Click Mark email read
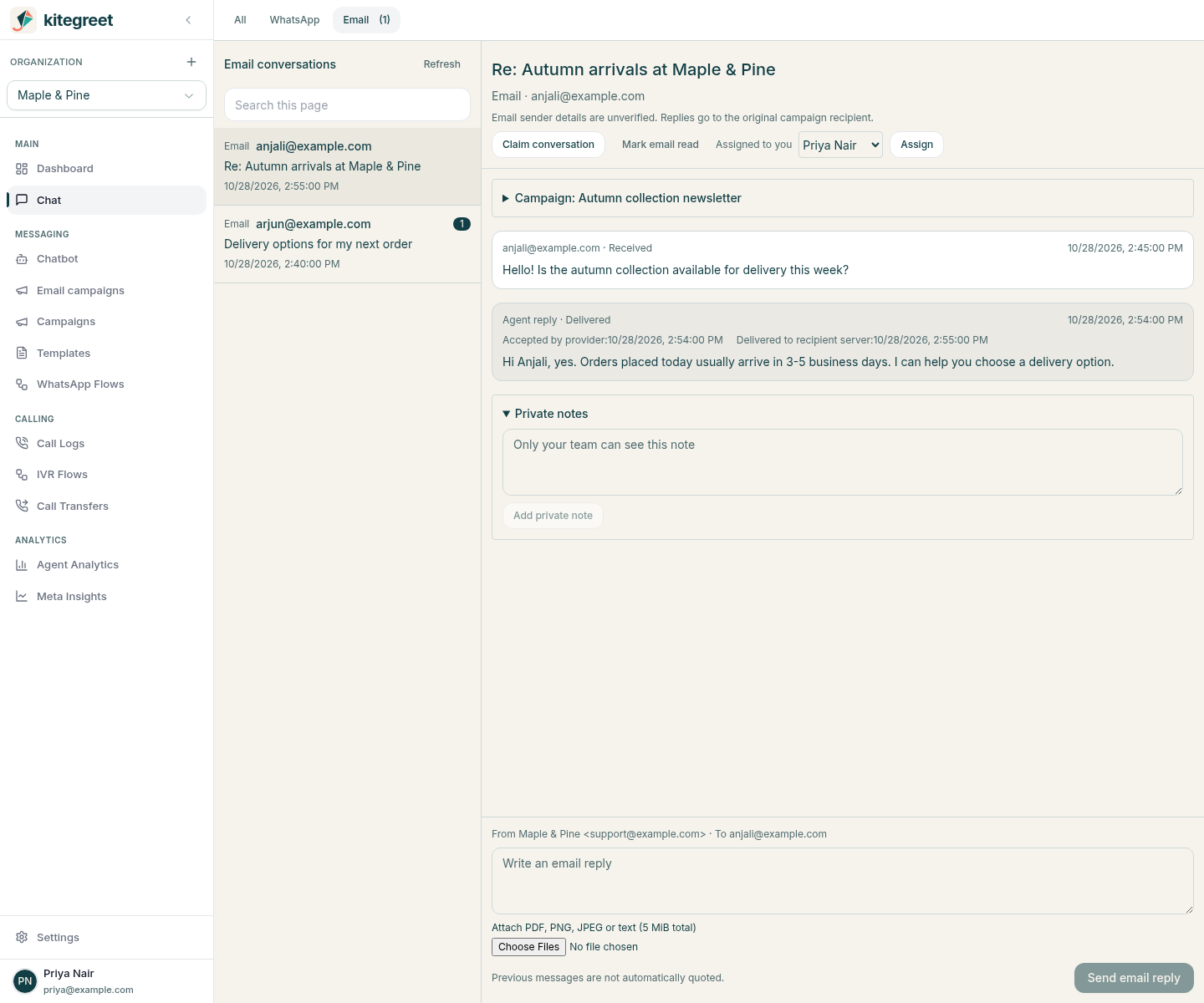1204x1003 pixels. pos(661,145)
